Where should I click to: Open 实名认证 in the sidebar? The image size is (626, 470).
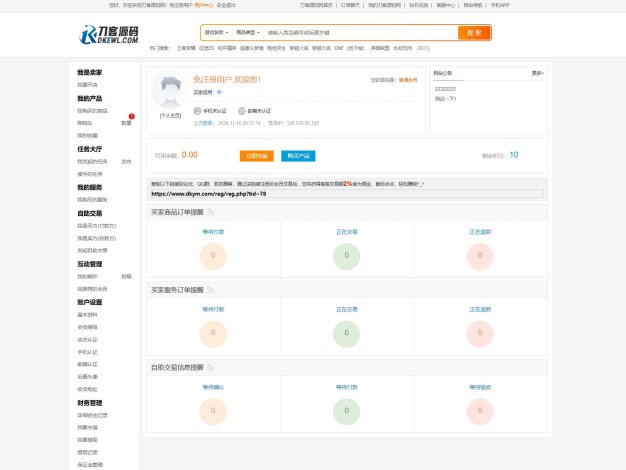[87, 340]
